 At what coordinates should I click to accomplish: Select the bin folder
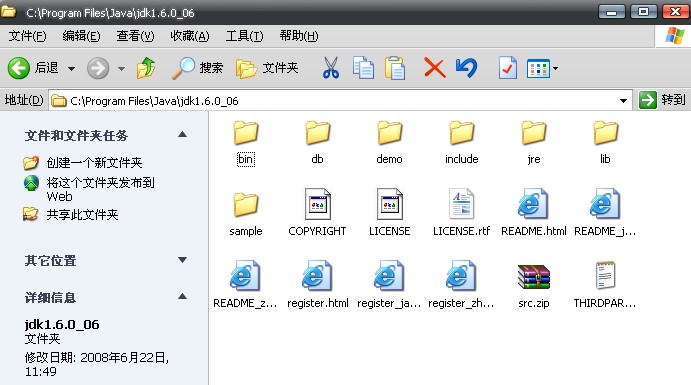tap(245, 143)
